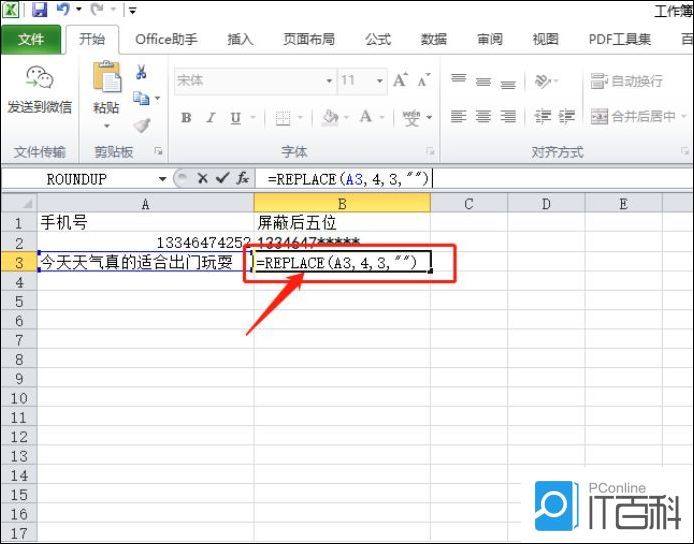Click Increase Font Size icon
Image resolution: width=694 pixels, height=544 pixels.
[400, 80]
